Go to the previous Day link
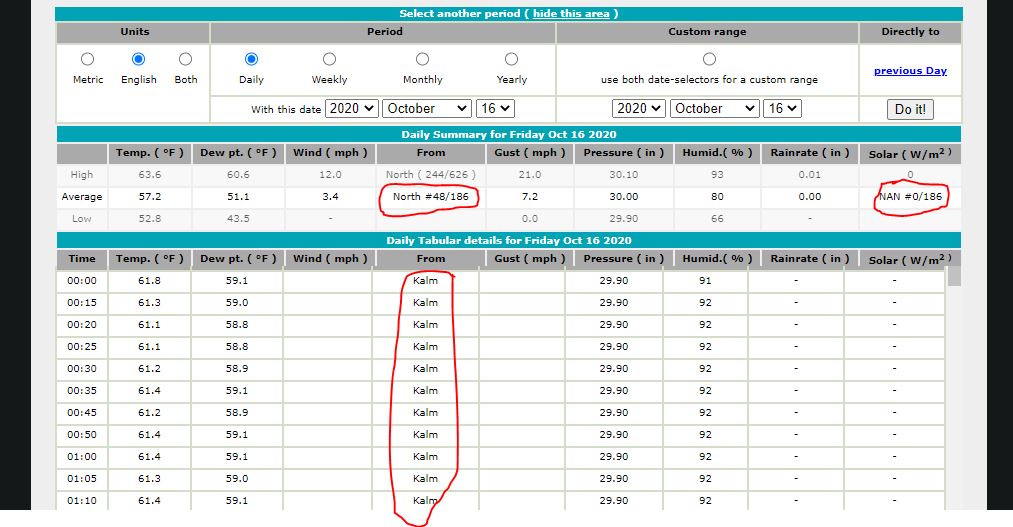 910,71
